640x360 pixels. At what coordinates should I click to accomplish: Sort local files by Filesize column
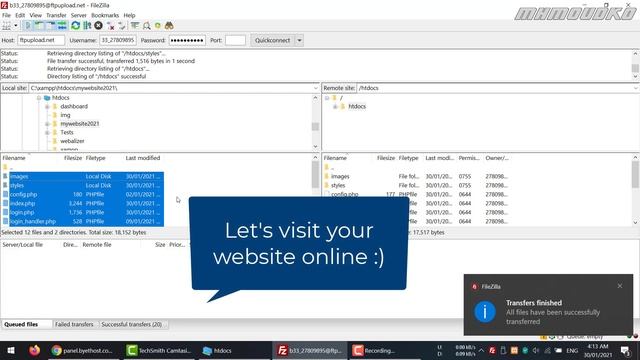pyautogui.click(x=73, y=158)
